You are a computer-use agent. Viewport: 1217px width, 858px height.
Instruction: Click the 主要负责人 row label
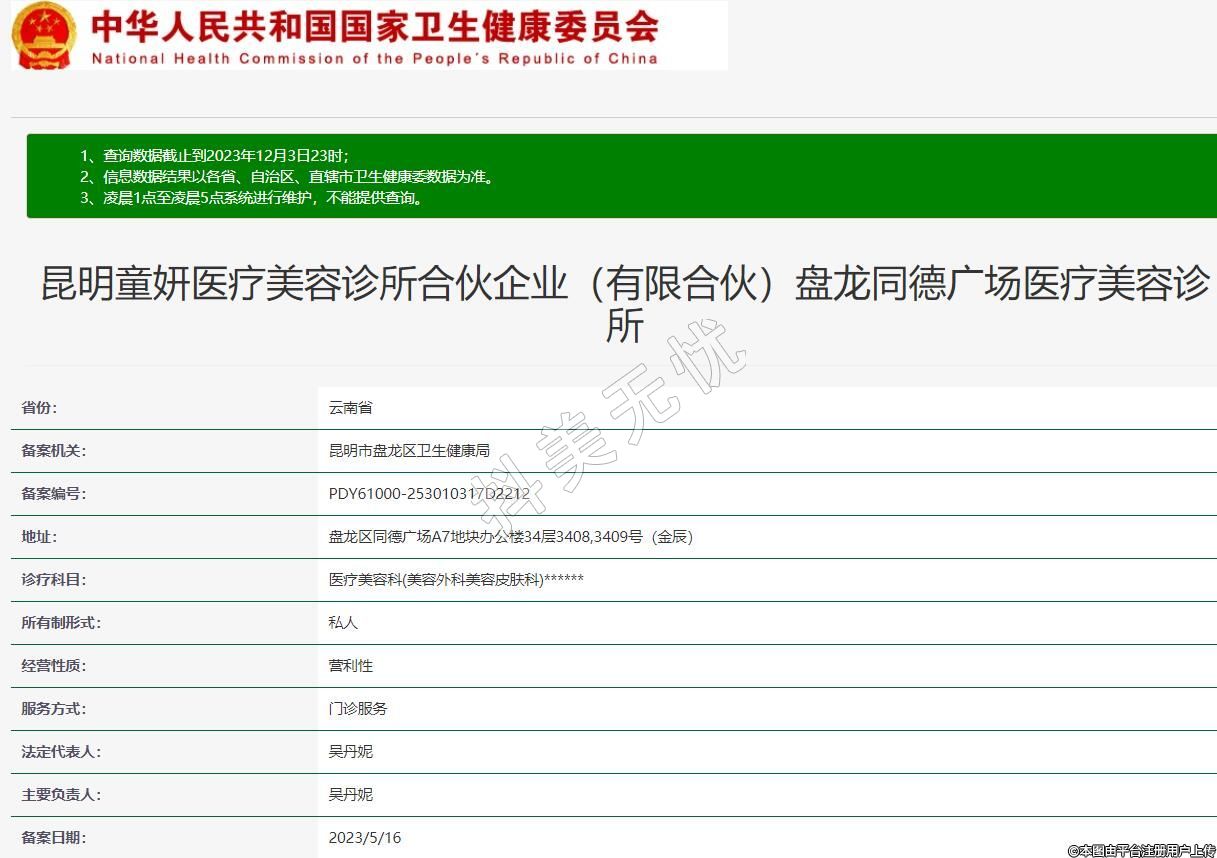tap(61, 794)
